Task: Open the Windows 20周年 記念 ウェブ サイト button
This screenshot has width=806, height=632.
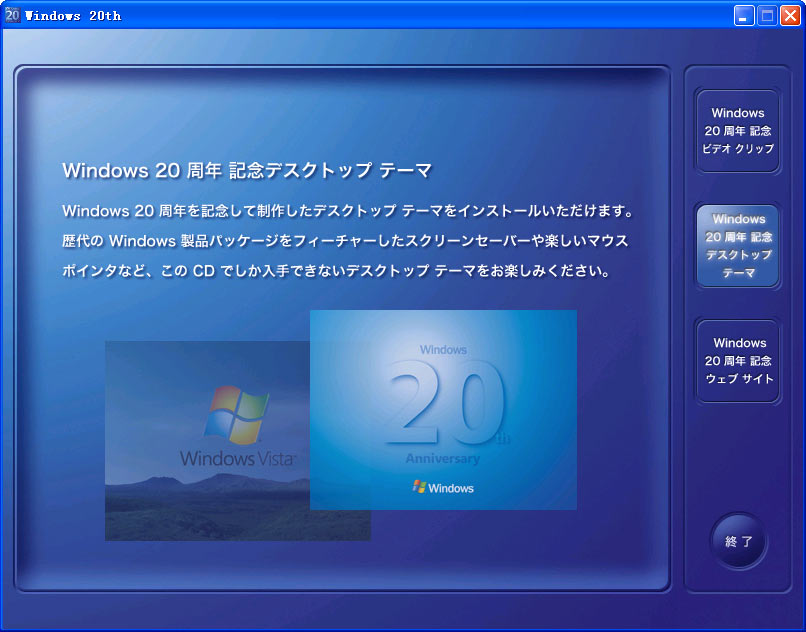Action: 738,361
